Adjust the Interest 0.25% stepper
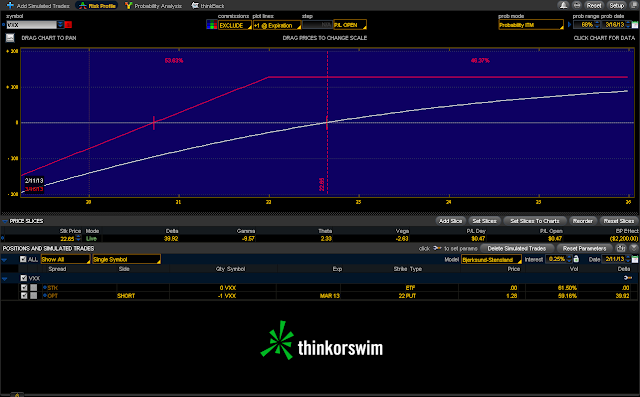Screen dimensions: 640x397 point(570,259)
